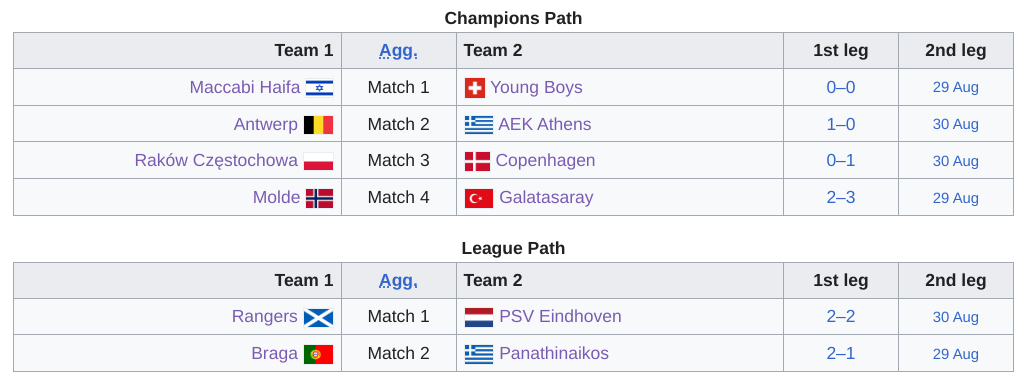Viewport: 1025px width, 377px height.
Task: Click the Netherlands flag next to PSV Eindhoven
Action: 479,317
